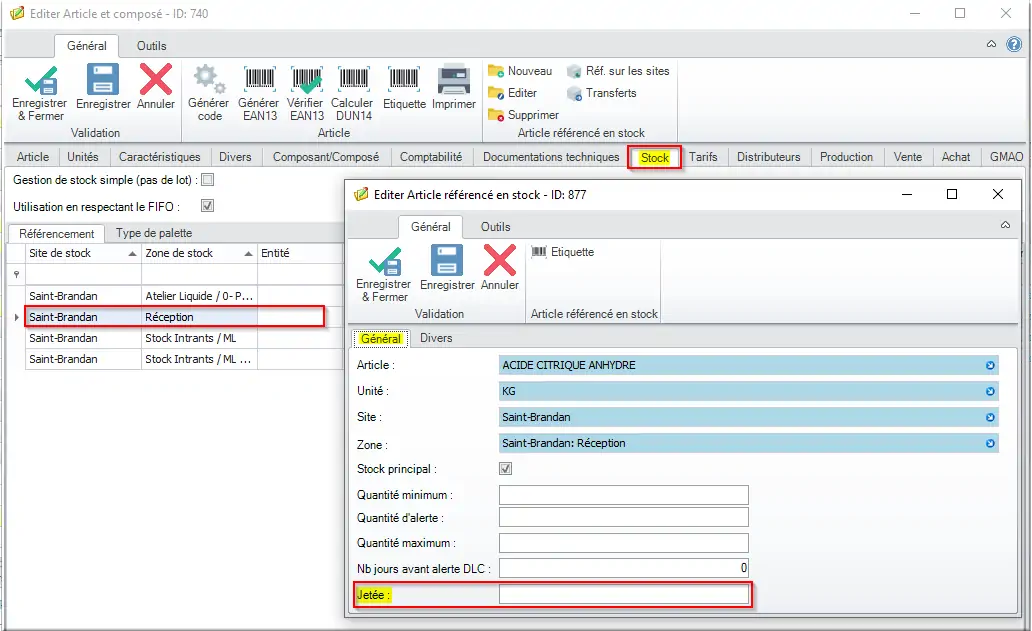Open the Vente tab
This screenshot has width=1032, height=631.
click(908, 157)
